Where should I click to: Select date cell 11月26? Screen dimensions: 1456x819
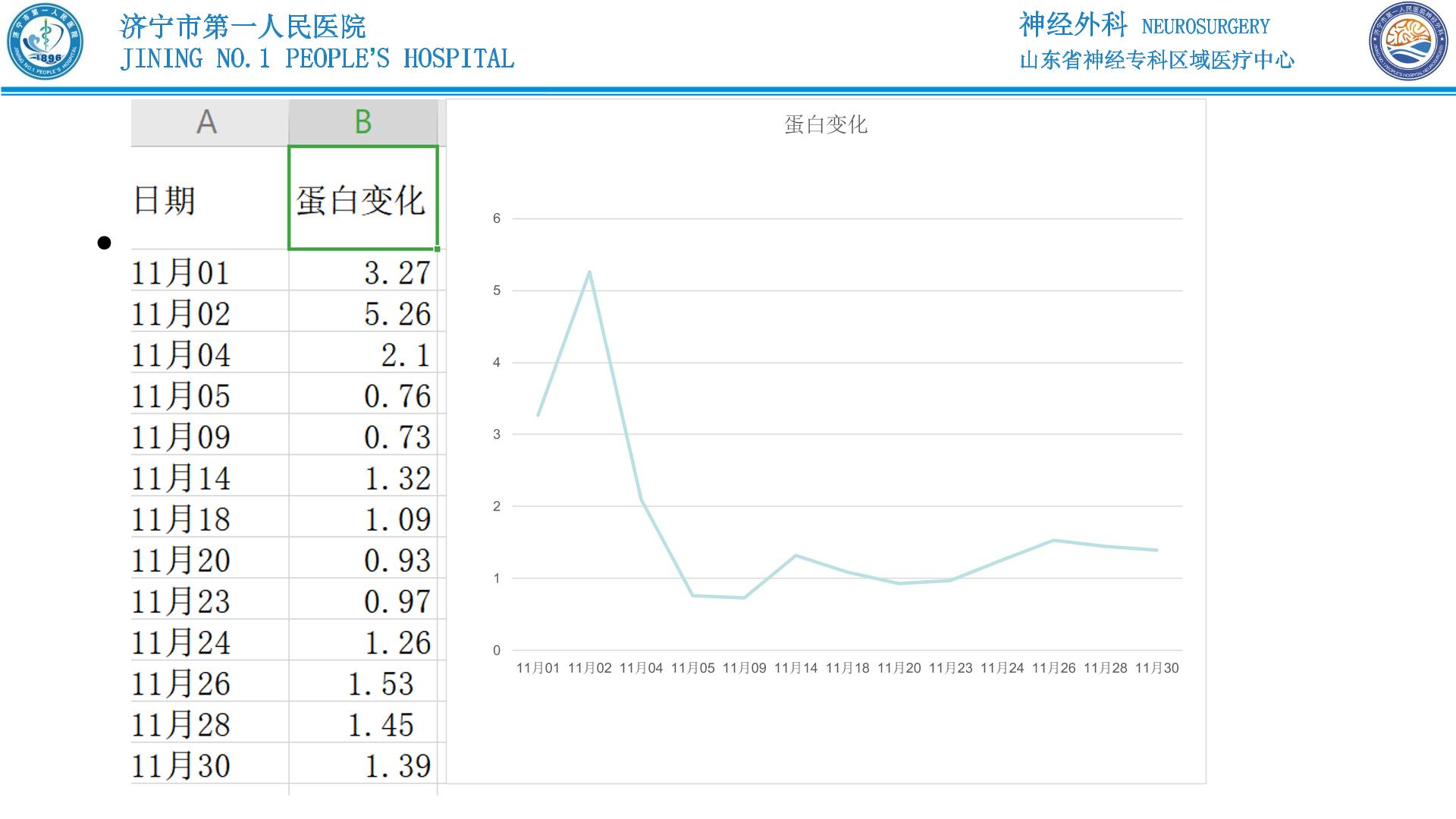coord(209,681)
